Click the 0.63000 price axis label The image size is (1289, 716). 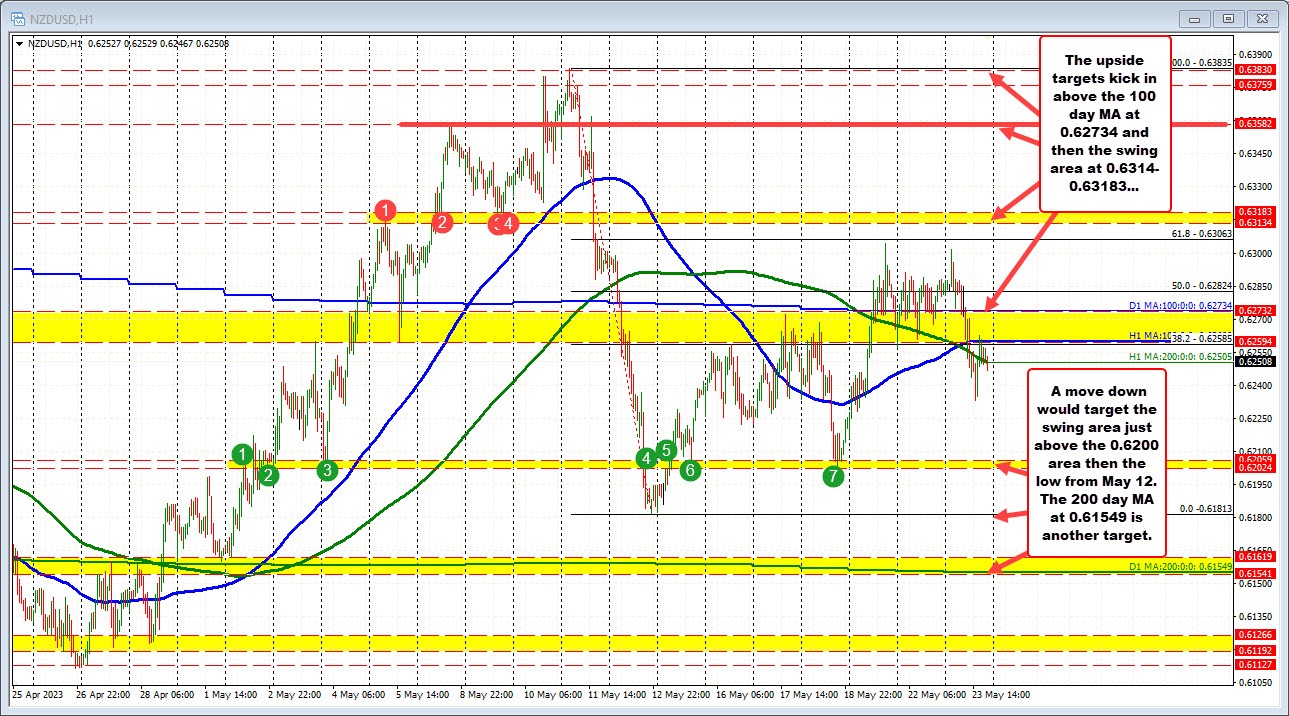(x=1255, y=253)
